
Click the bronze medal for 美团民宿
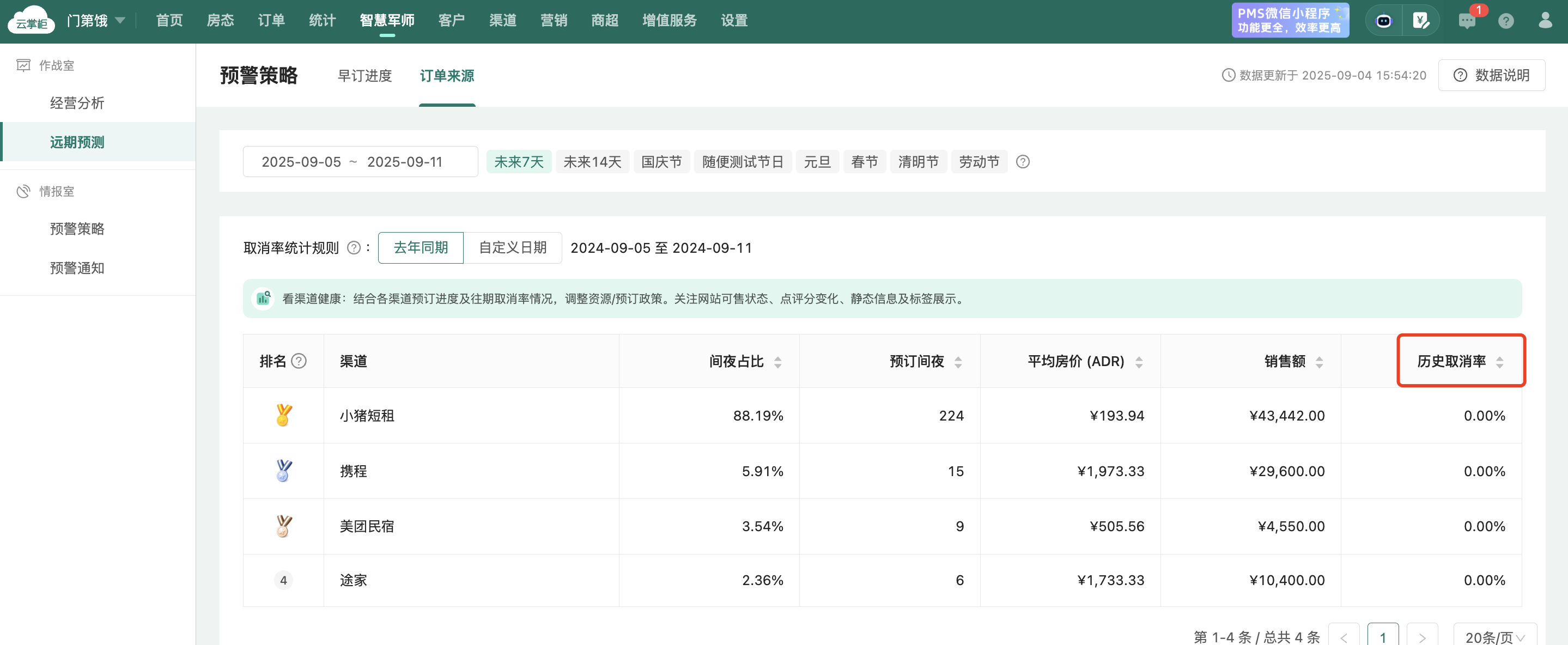pyautogui.click(x=284, y=526)
